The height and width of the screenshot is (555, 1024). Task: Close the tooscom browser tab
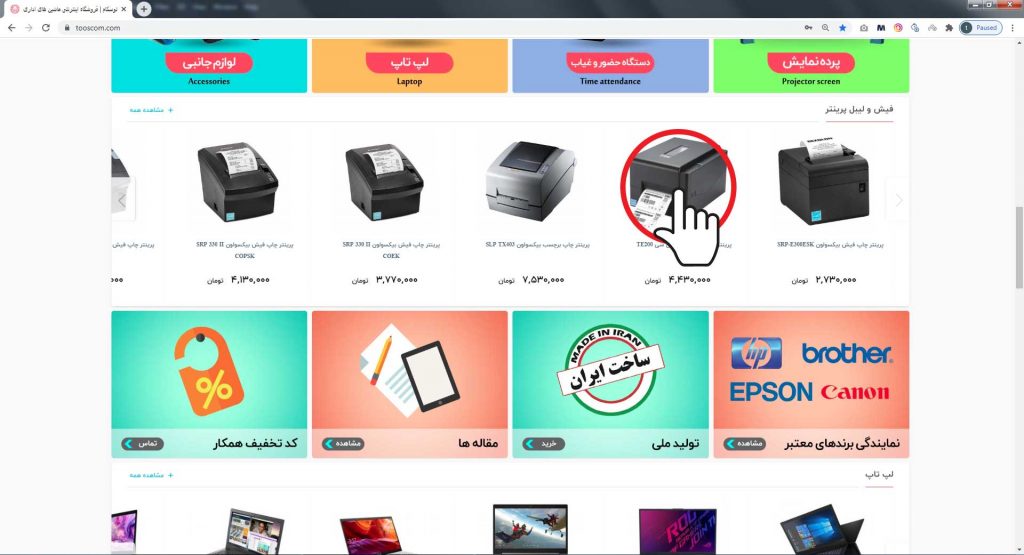point(123,9)
